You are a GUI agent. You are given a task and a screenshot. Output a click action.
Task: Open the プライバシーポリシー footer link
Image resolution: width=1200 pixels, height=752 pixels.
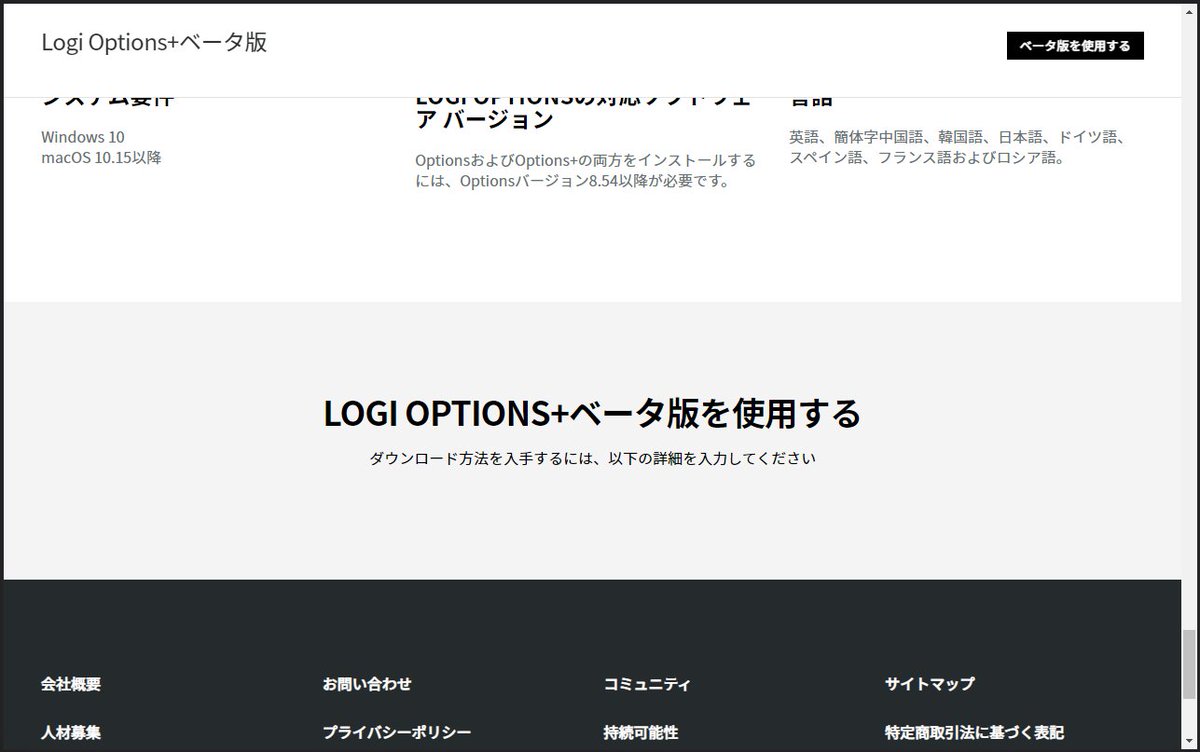tap(396, 732)
